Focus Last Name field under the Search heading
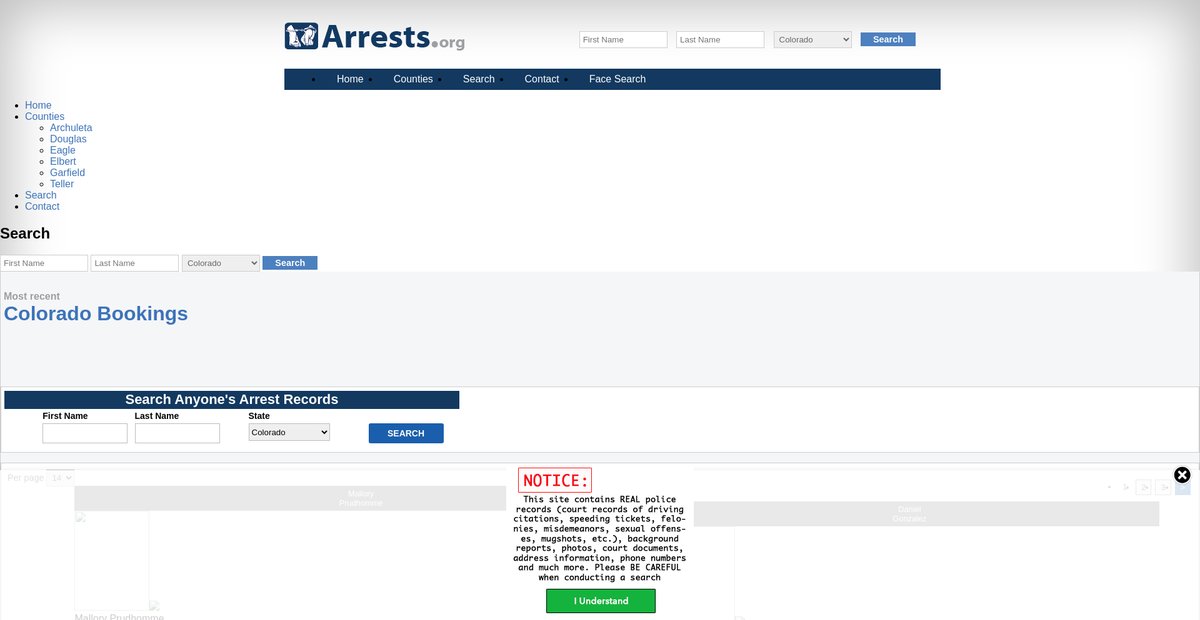Image resolution: width=1200 pixels, height=620 pixels. coord(135,263)
